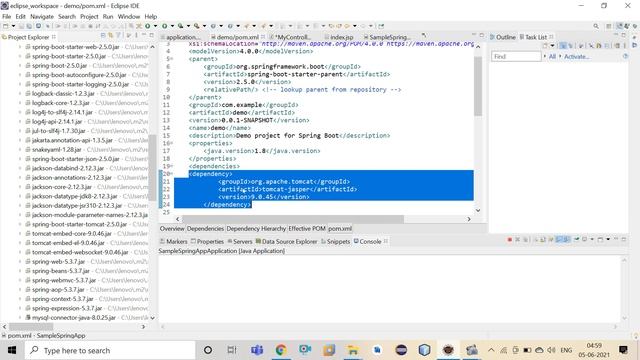Screen dimensions: 640x360
Task: Expand the spring-boot-starter-web-2.5.0.jar node
Action: point(20,47)
